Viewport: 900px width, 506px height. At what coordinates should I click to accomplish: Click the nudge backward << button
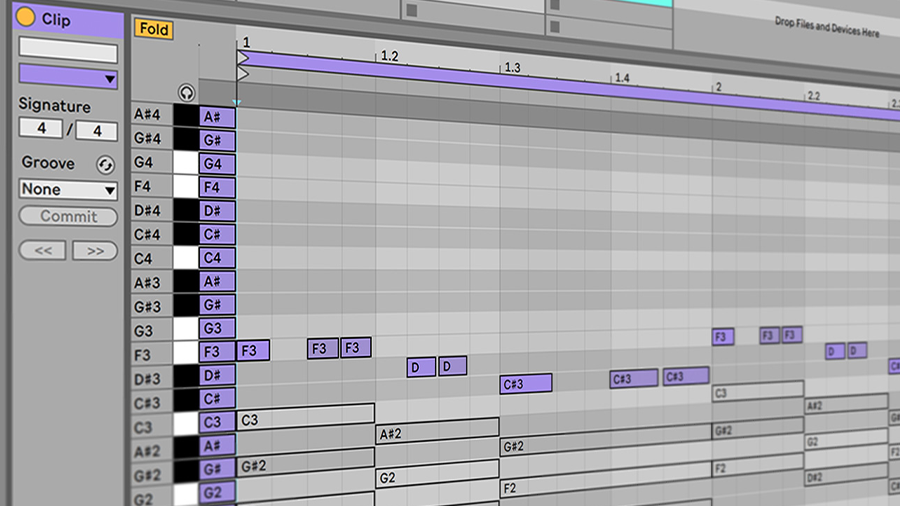(x=42, y=251)
